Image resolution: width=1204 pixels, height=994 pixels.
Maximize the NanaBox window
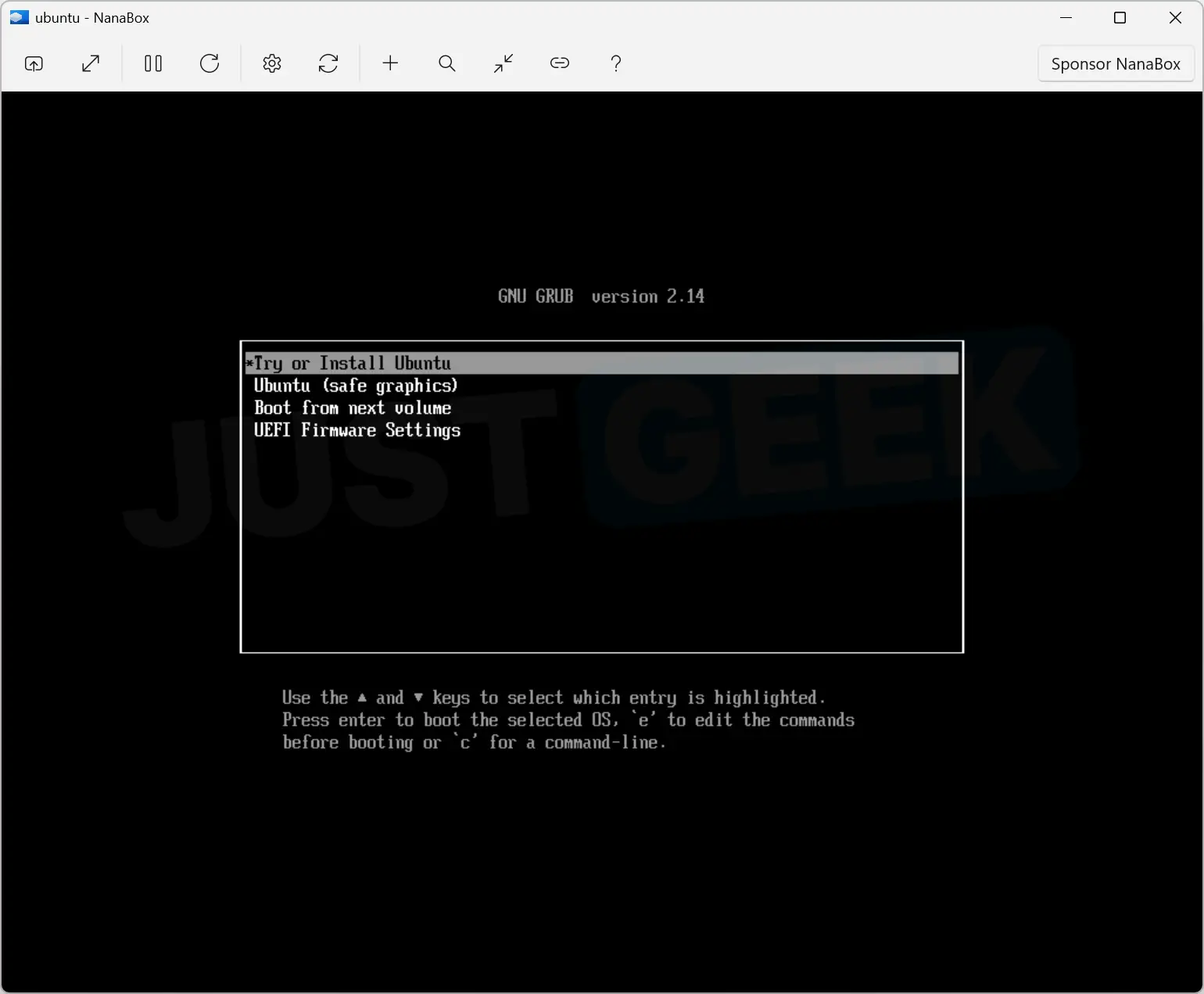pos(1120,17)
